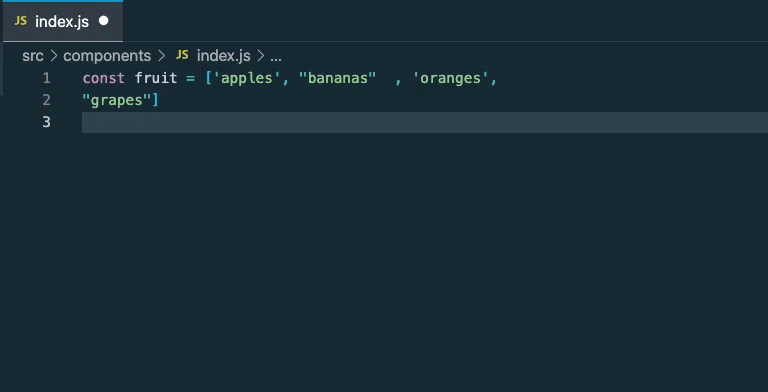The width and height of the screenshot is (768, 392).
Task: Click the chevron after src breadcrumb
Action: (x=54, y=56)
